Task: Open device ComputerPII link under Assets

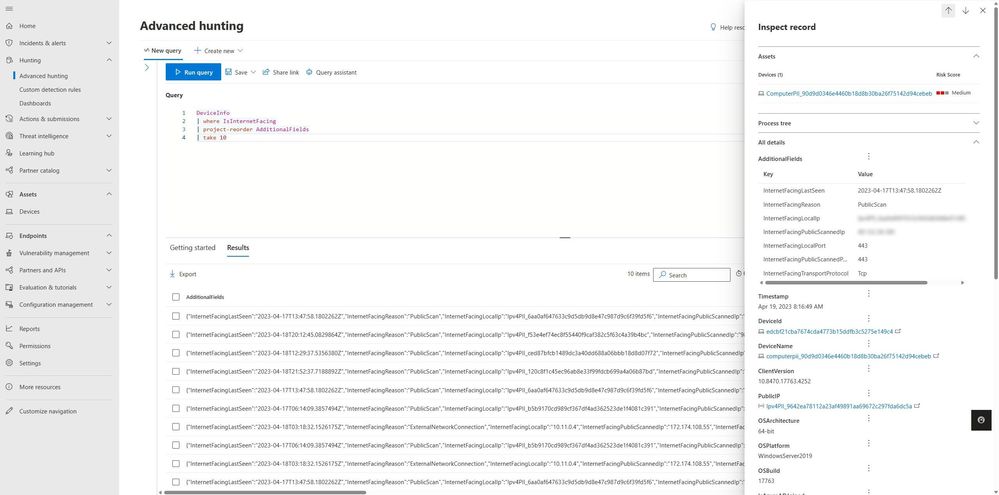Action: pos(849,94)
